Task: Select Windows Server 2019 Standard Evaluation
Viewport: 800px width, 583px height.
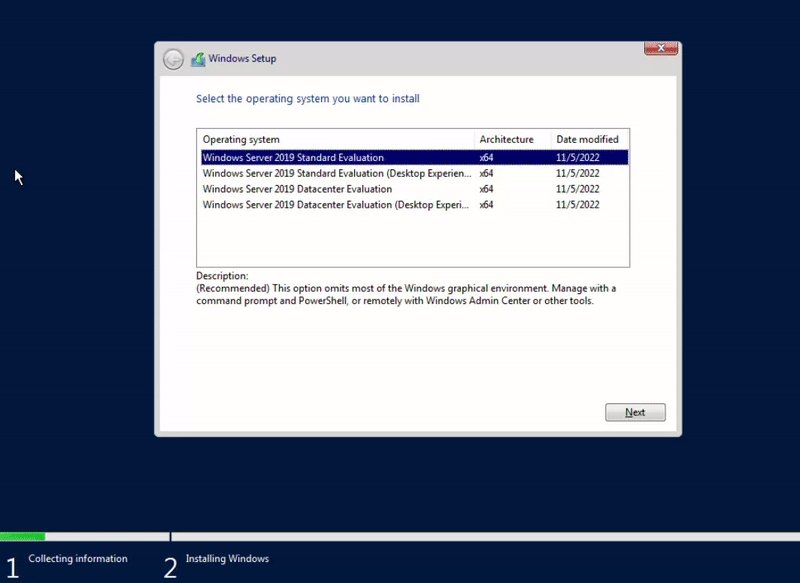Action: pyautogui.click(x=293, y=158)
